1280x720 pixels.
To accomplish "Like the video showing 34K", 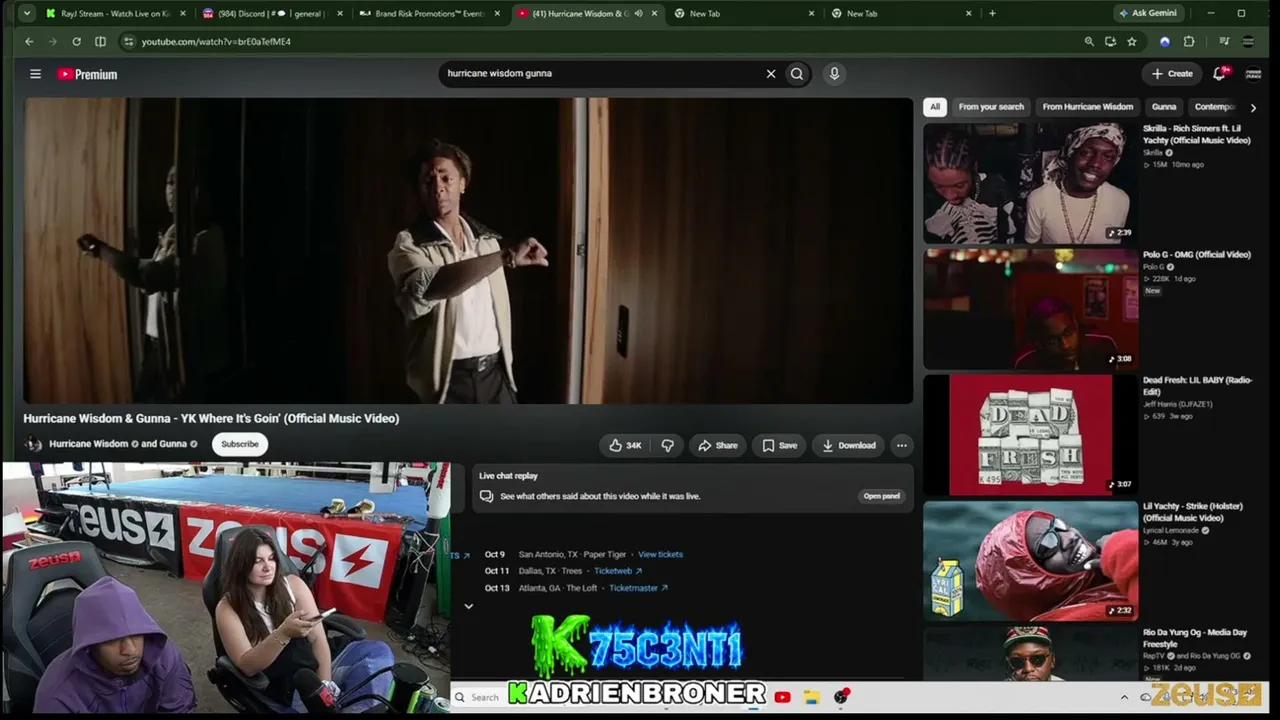I will pos(625,445).
